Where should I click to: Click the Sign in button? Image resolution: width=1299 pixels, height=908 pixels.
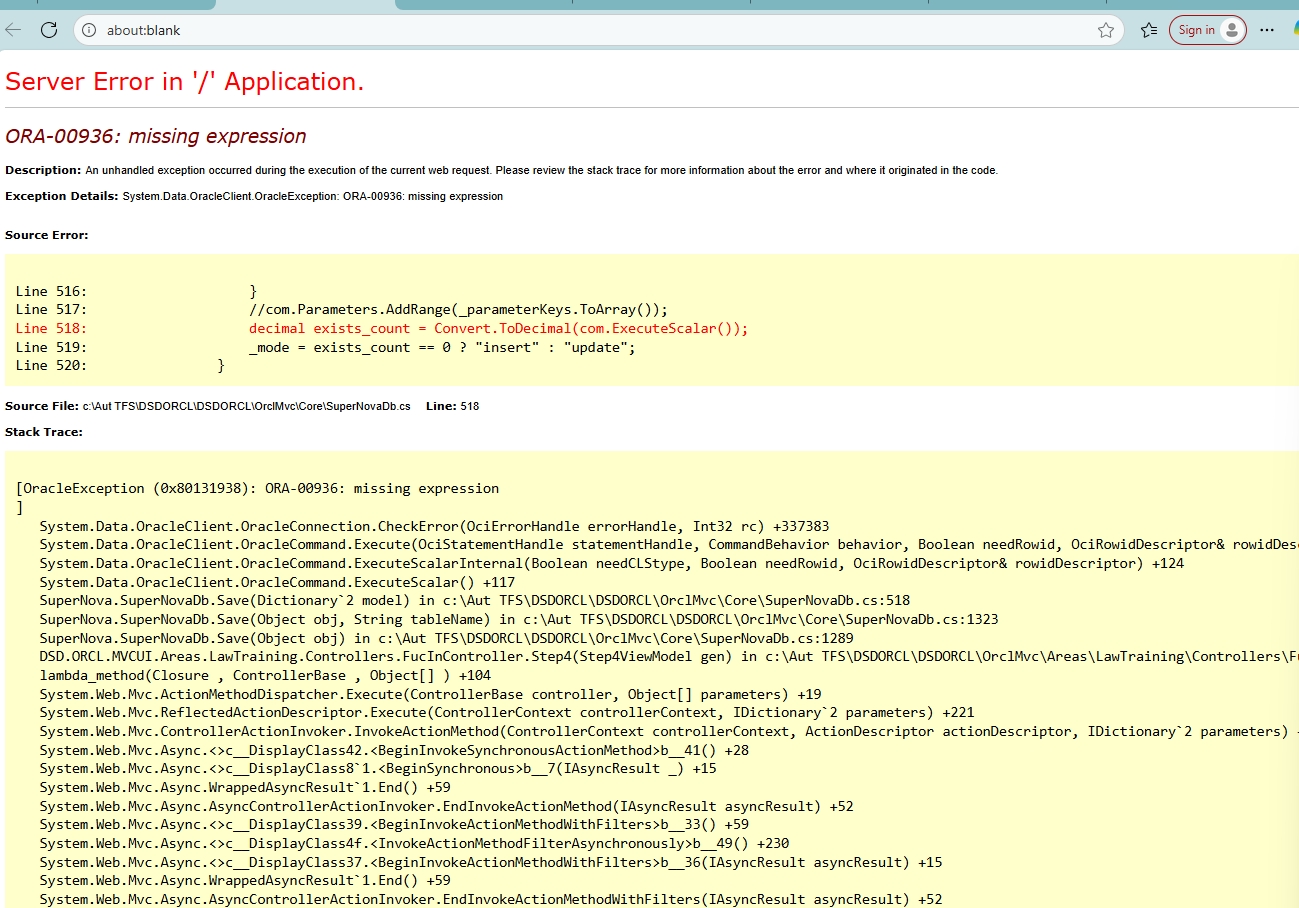click(x=1208, y=30)
